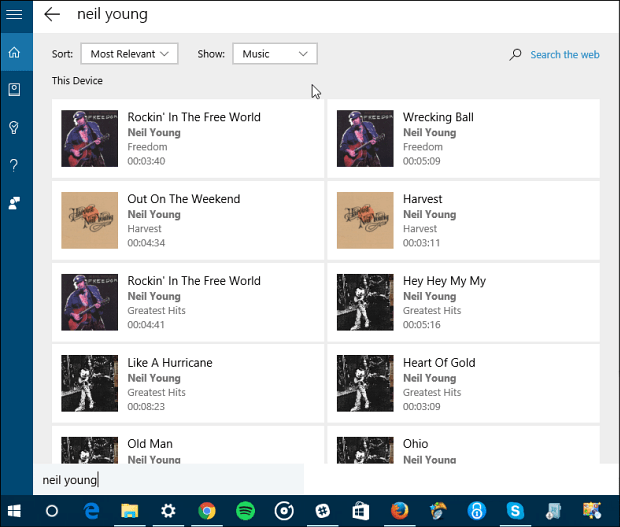This screenshot has width=620, height=527.
Task: Launch Firefox from taskbar
Action: (399, 511)
